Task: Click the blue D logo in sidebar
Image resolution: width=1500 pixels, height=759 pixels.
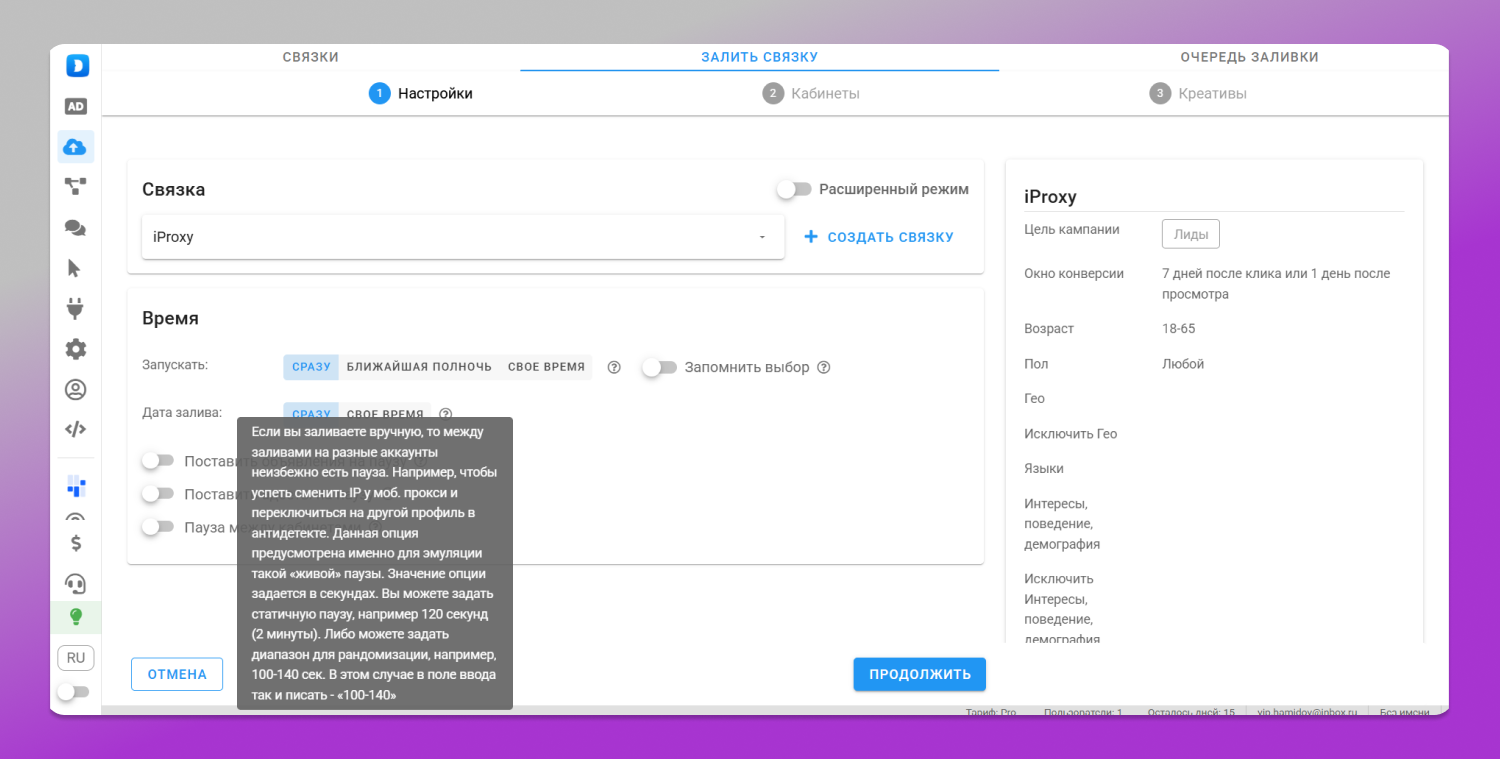Action: [x=77, y=66]
